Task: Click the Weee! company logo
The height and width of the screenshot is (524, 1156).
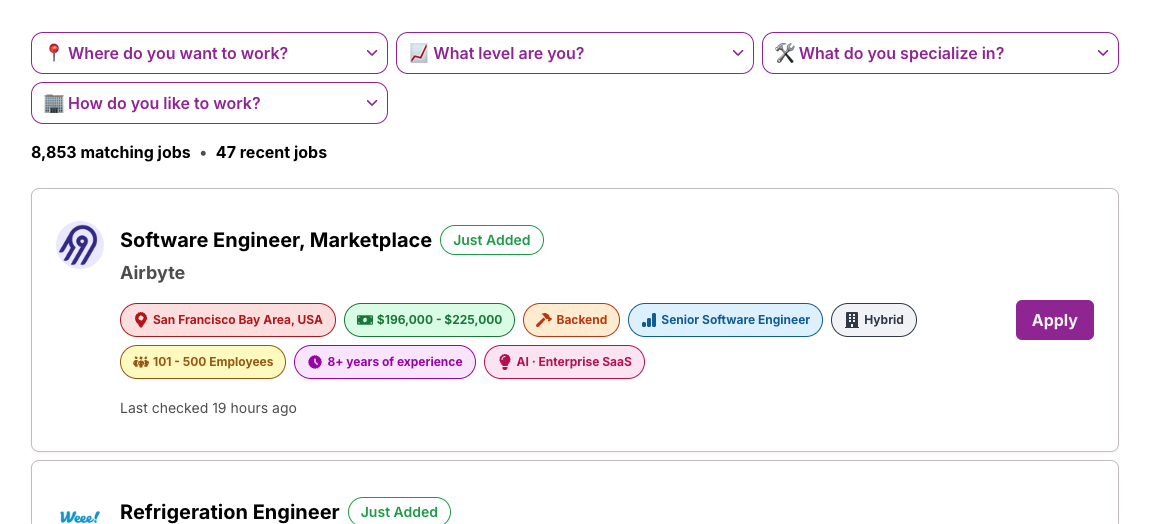Action: (80, 517)
